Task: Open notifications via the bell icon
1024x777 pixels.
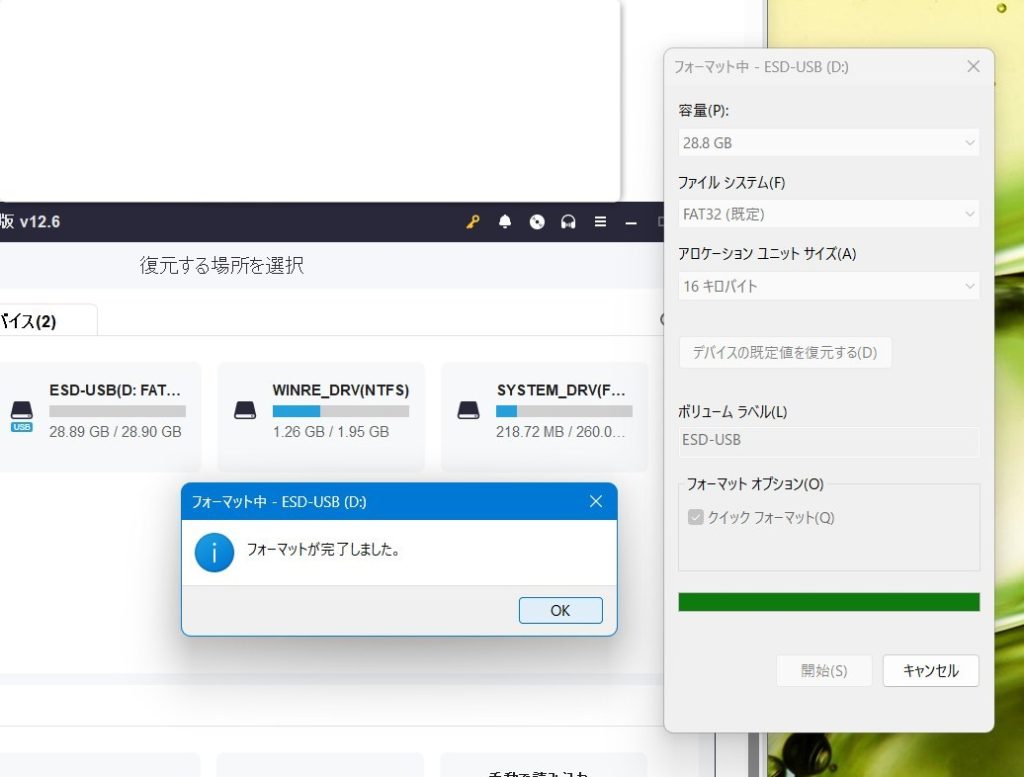Action: [x=505, y=222]
